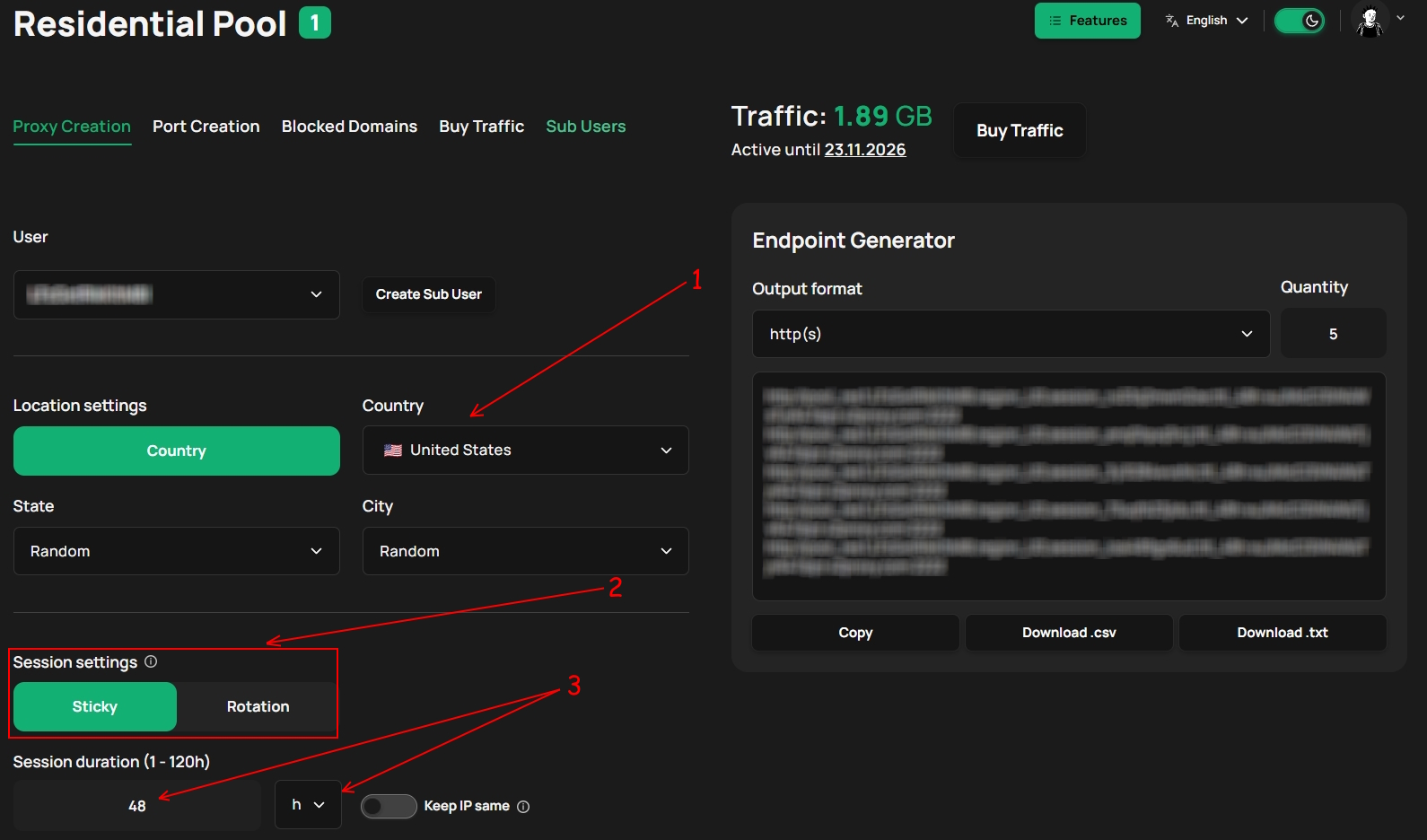The height and width of the screenshot is (840, 1427).
Task: Select the green Country location button
Action: (177, 451)
